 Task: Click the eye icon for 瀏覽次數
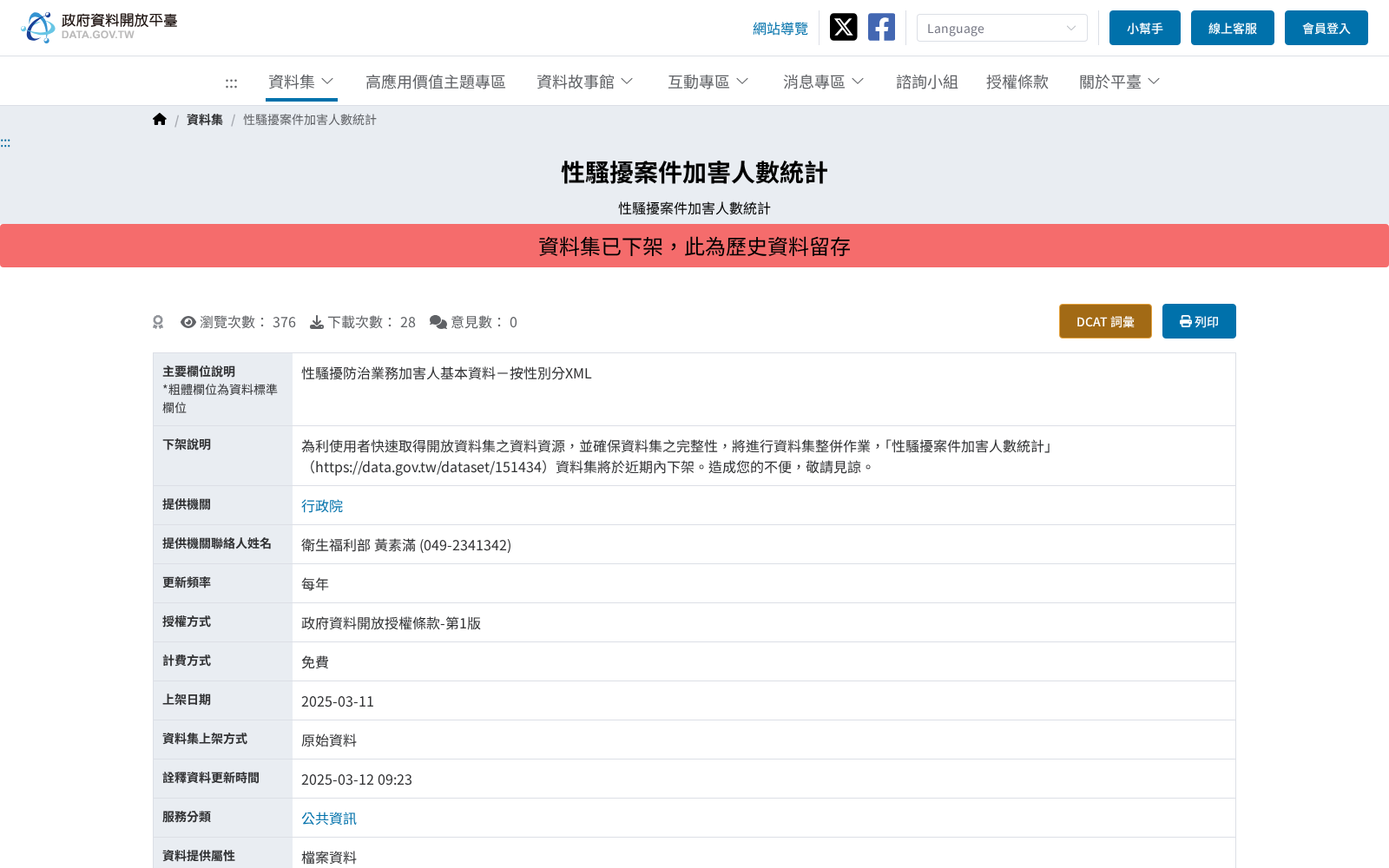(188, 322)
